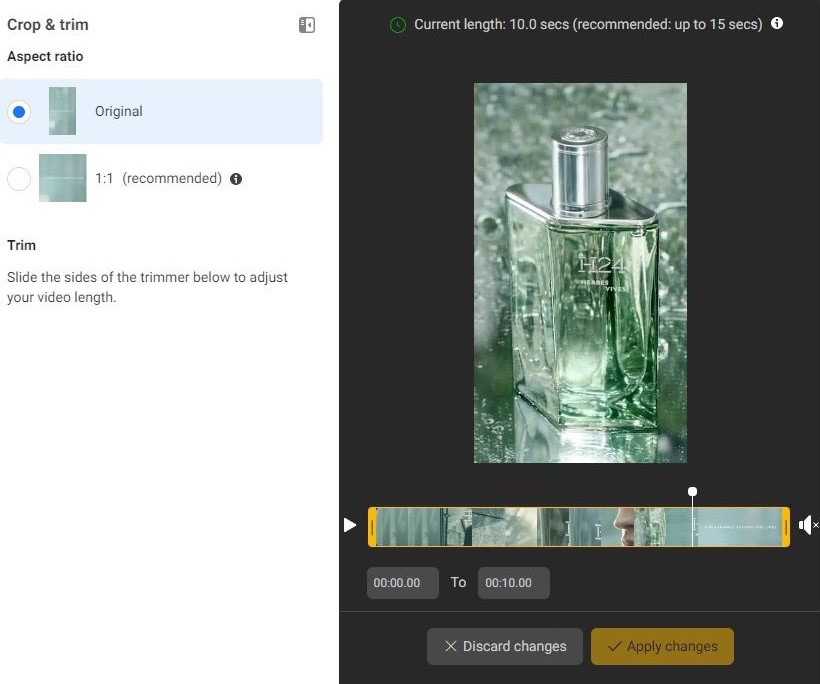
Task: Click the perfume bottle video preview
Action: (x=580, y=273)
